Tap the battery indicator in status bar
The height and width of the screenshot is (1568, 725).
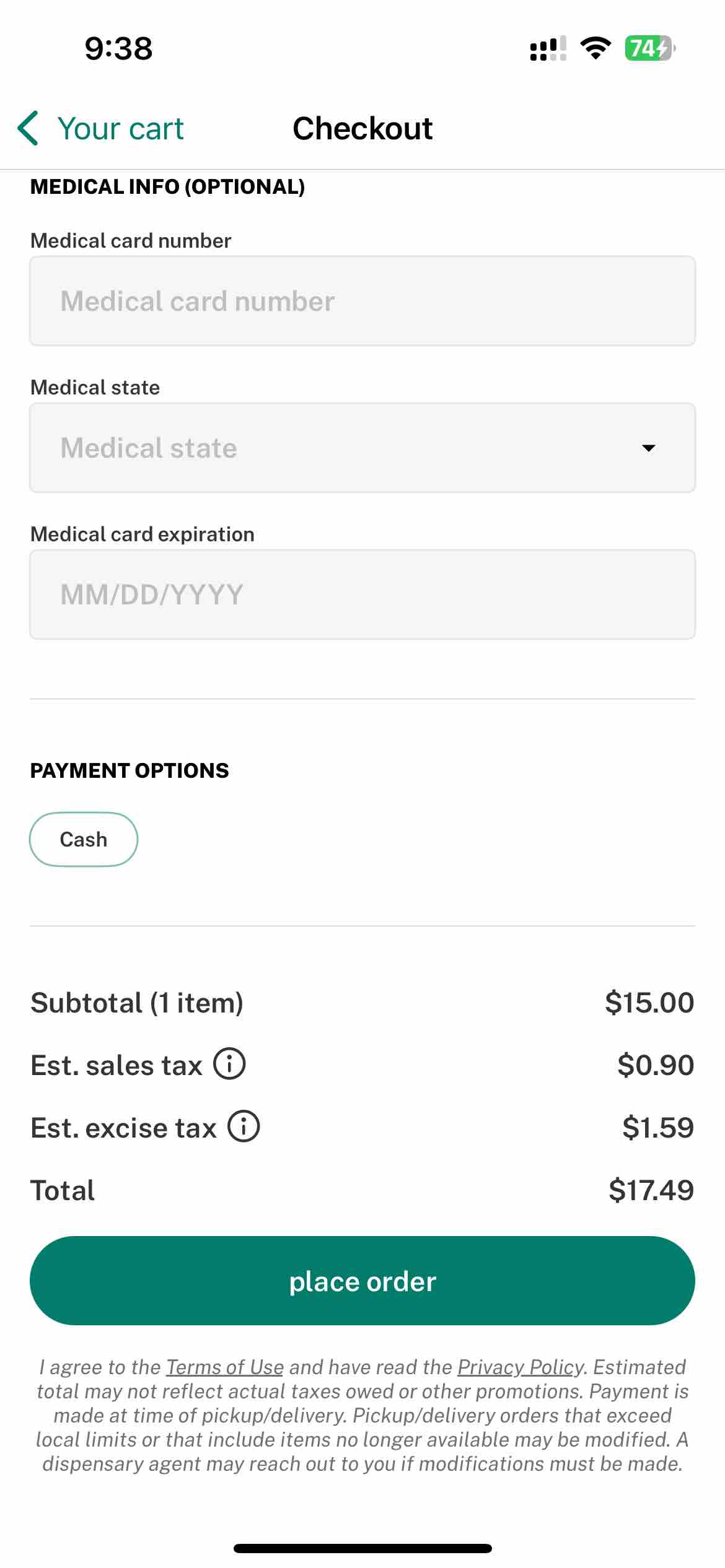pyautogui.click(x=649, y=48)
